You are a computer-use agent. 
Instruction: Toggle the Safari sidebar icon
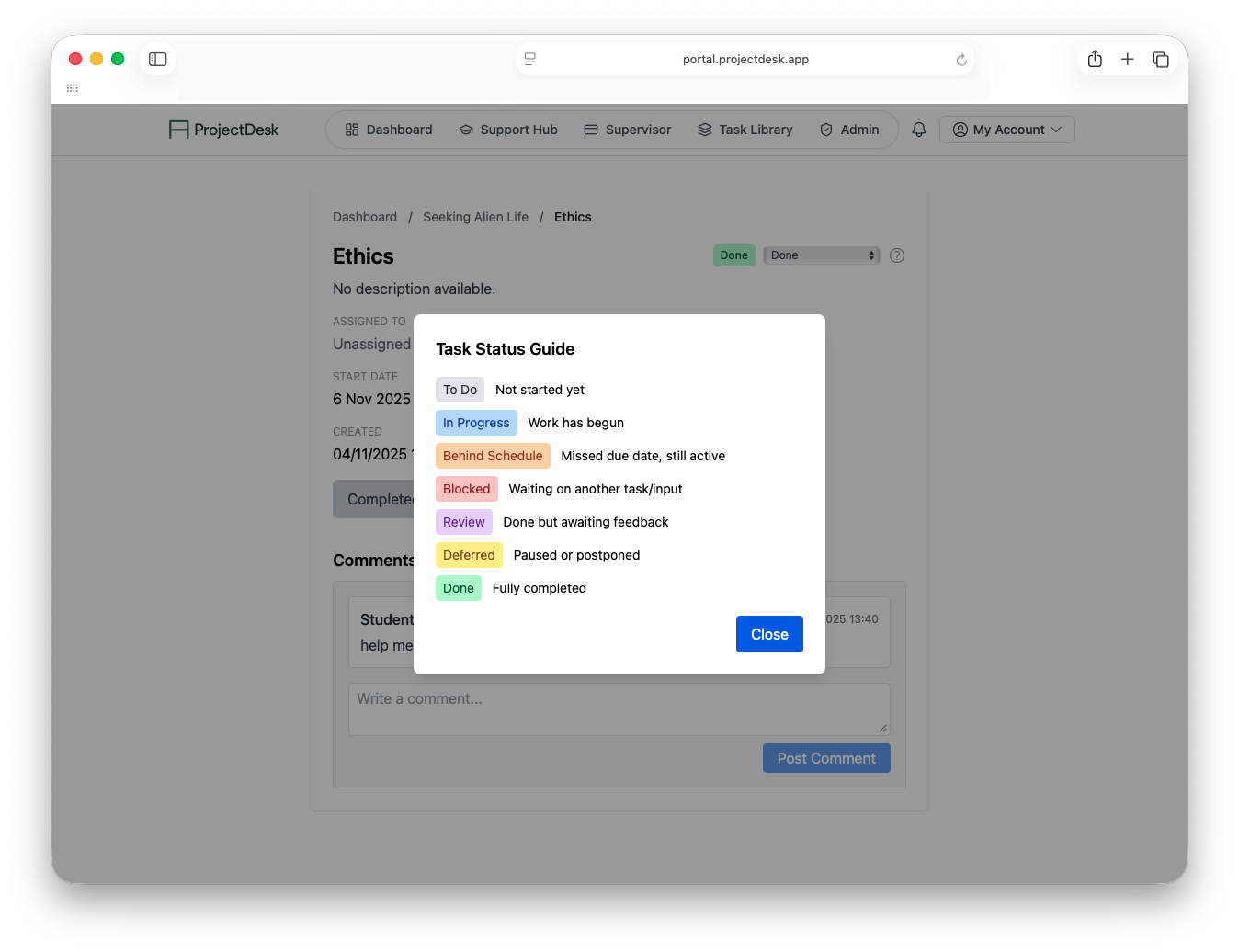coord(157,59)
